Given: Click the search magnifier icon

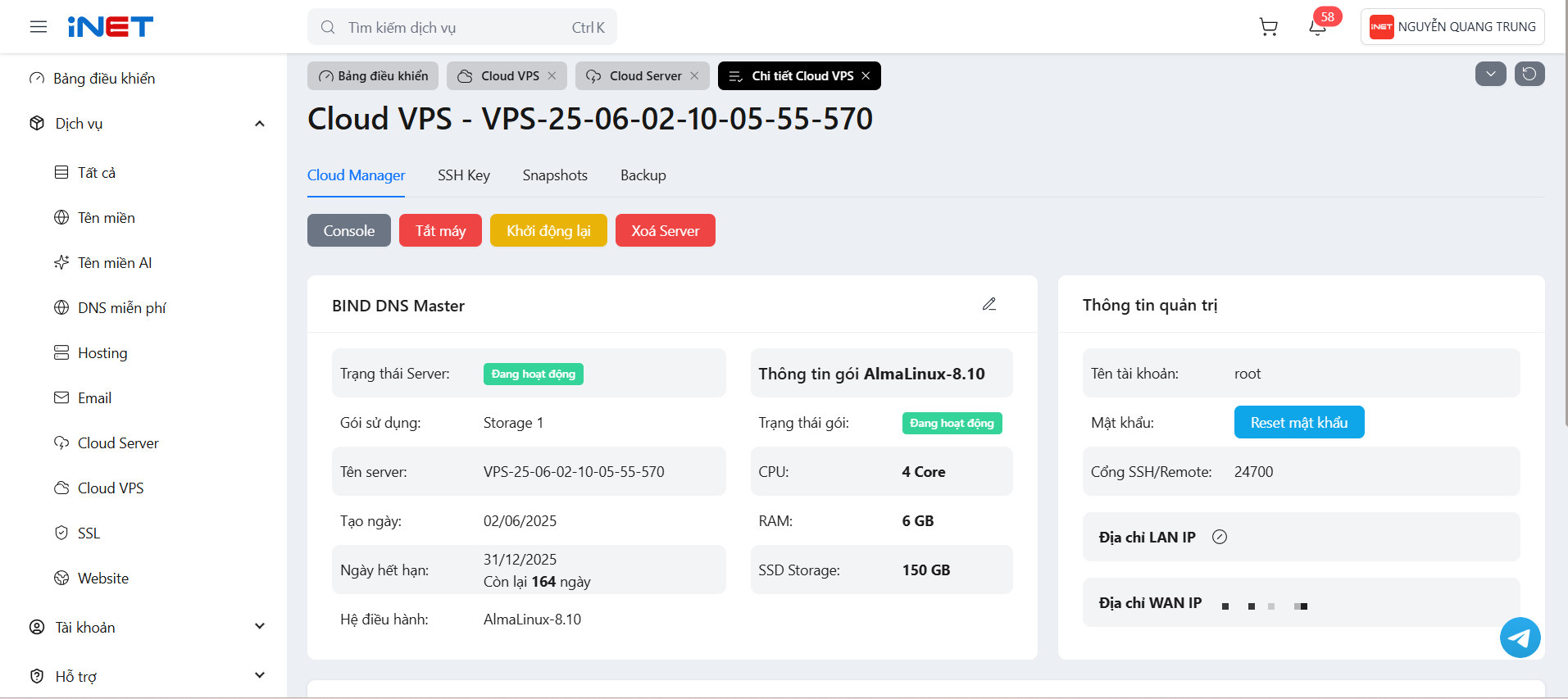Looking at the screenshot, I should click(x=328, y=27).
